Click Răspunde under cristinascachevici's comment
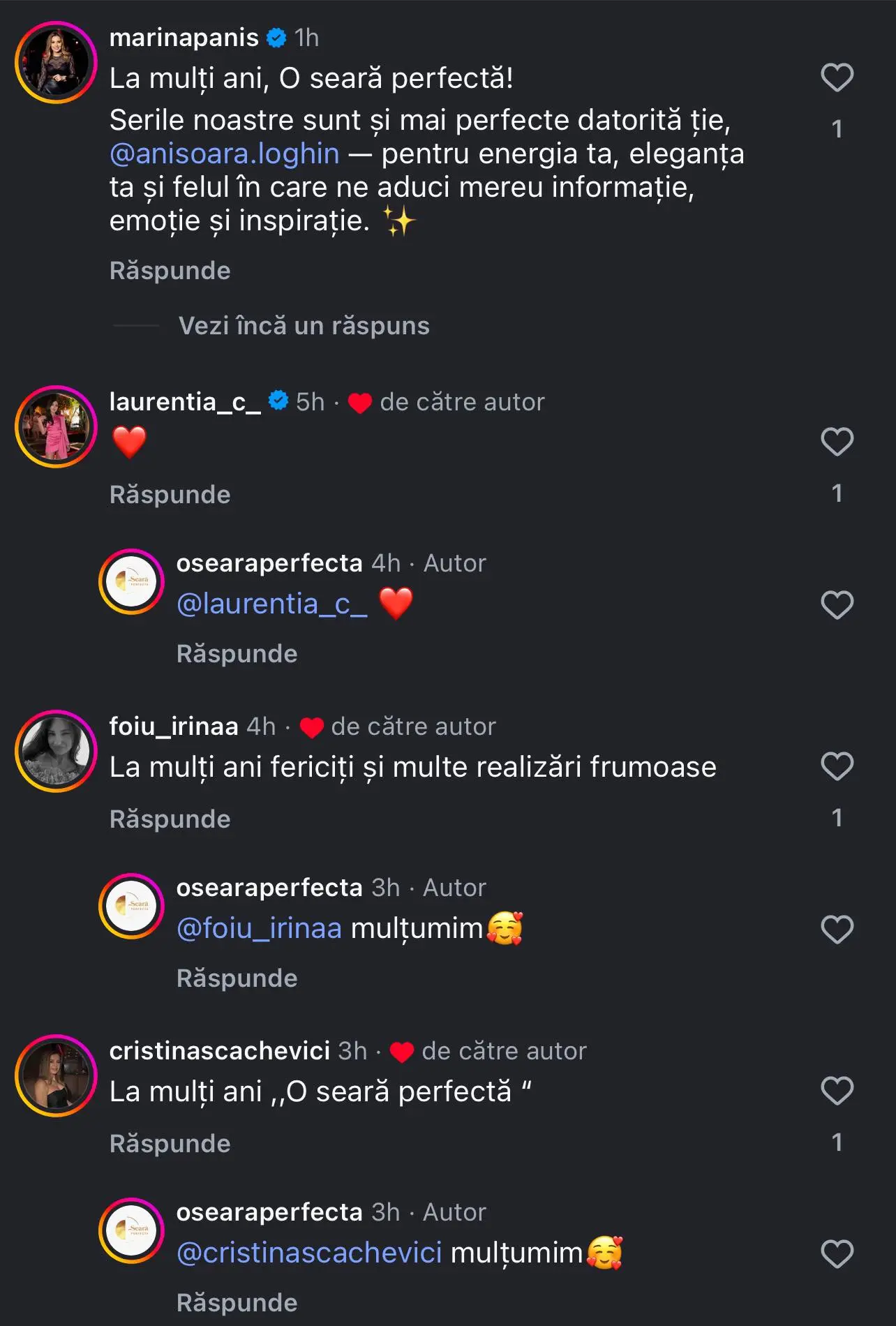 169,1143
